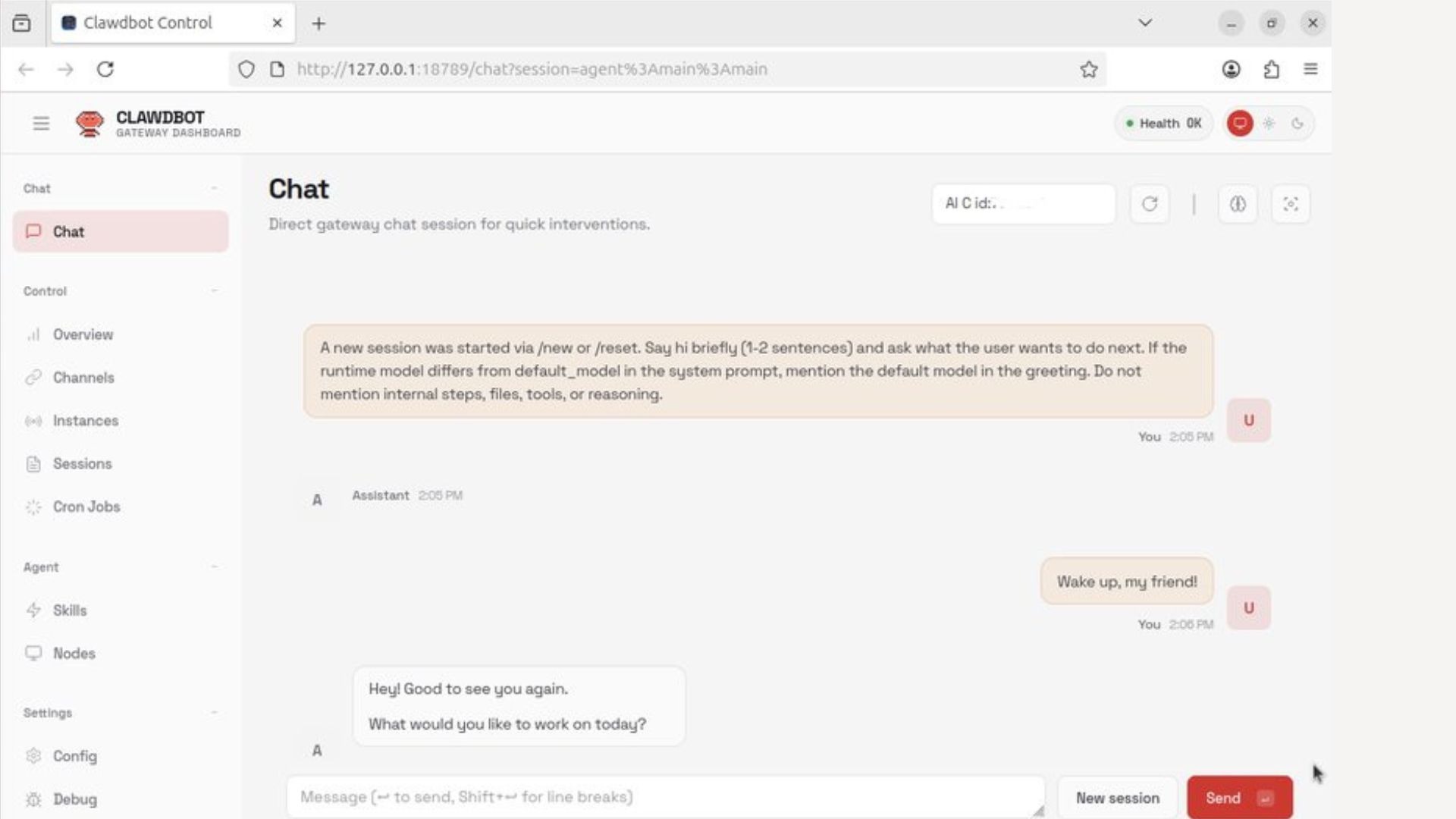Click the Clawdbot lobster logo
This screenshot has width=1456, height=819.
89,124
